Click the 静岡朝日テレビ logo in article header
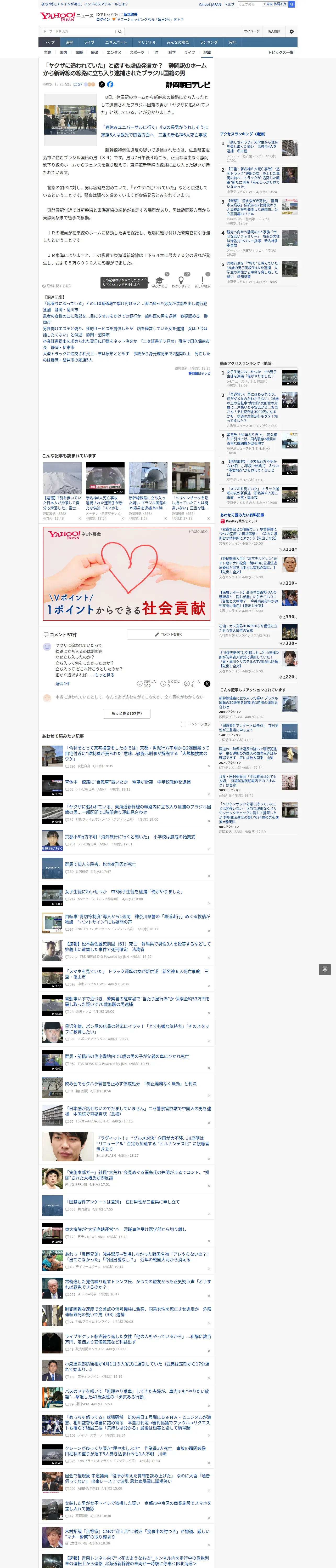This screenshot has width=336, height=1568. [x=188, y=85]
